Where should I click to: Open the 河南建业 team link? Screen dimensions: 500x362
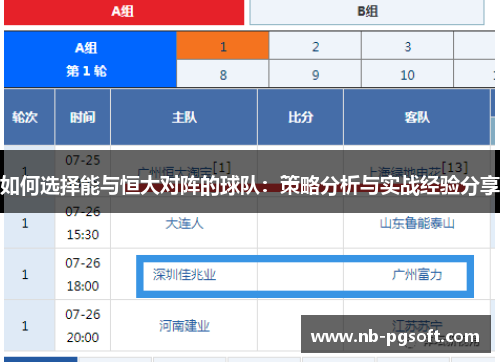[x=184, y=326]
